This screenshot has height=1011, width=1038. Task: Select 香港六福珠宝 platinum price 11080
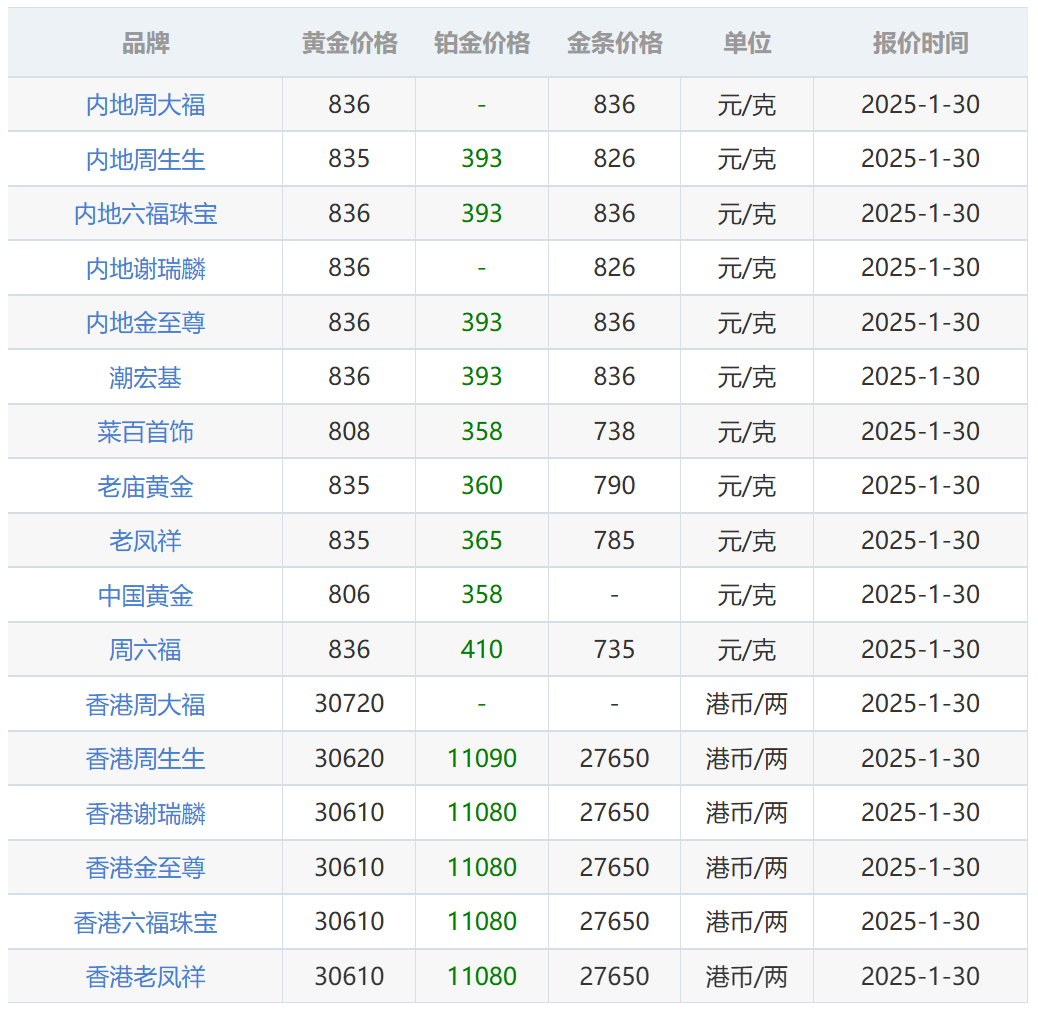click(x=482, y=922)
